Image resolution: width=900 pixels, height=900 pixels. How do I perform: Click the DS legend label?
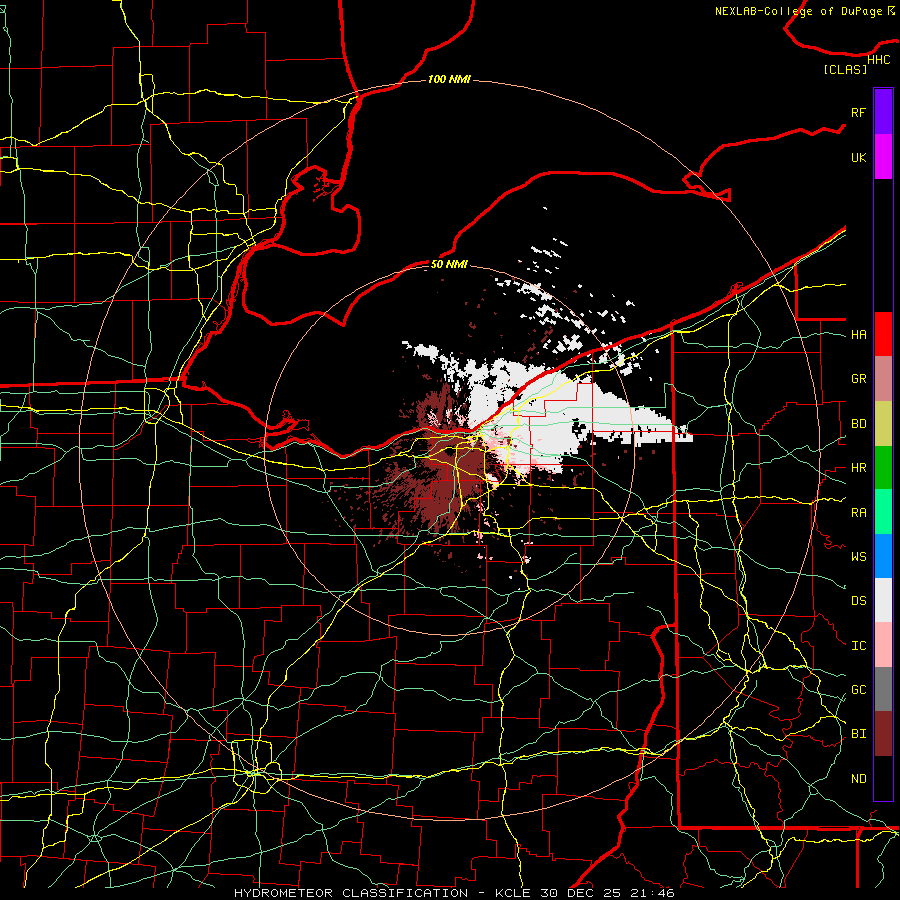coord(858,601)
